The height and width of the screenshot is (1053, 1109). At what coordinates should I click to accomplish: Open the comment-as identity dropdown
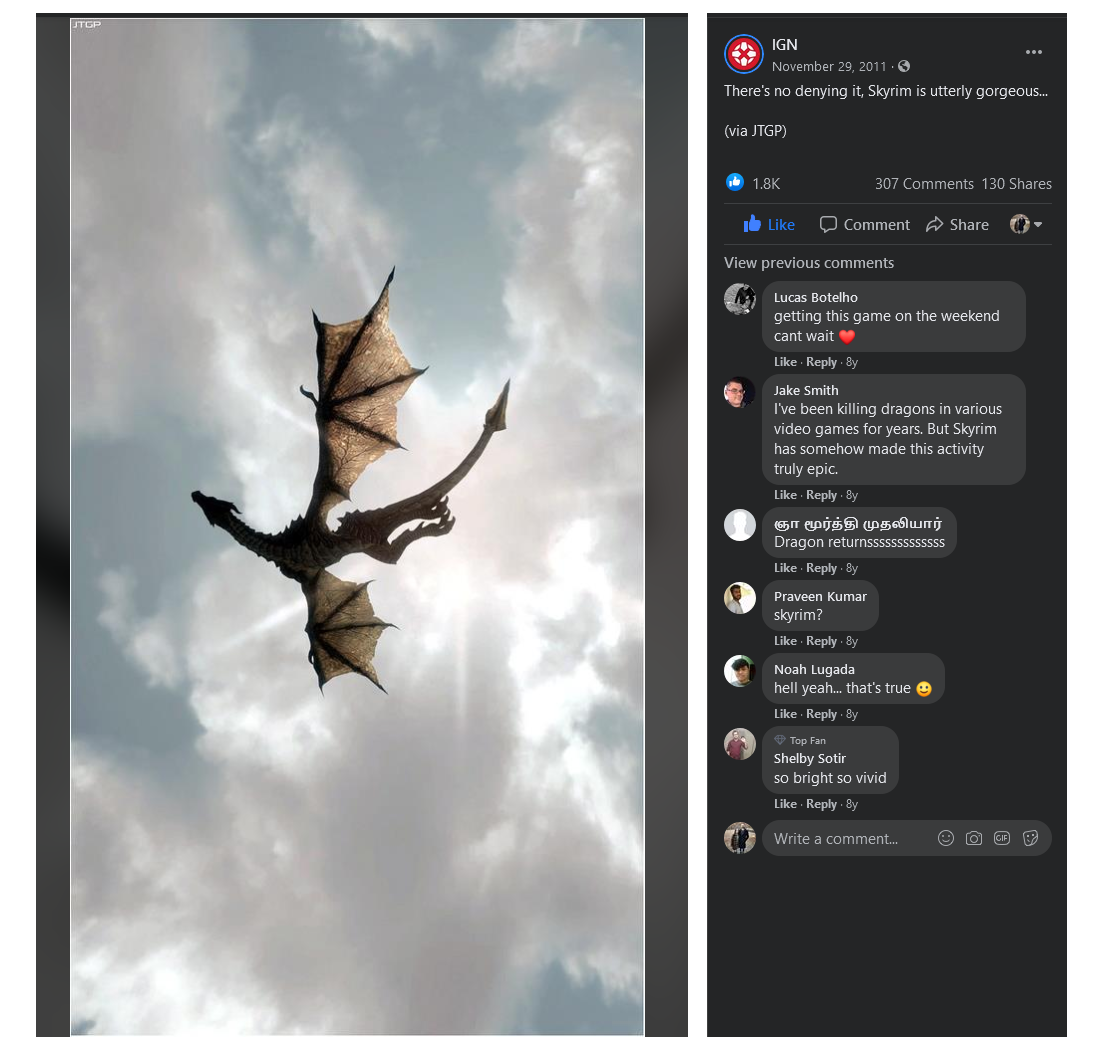click(1026, 224)
